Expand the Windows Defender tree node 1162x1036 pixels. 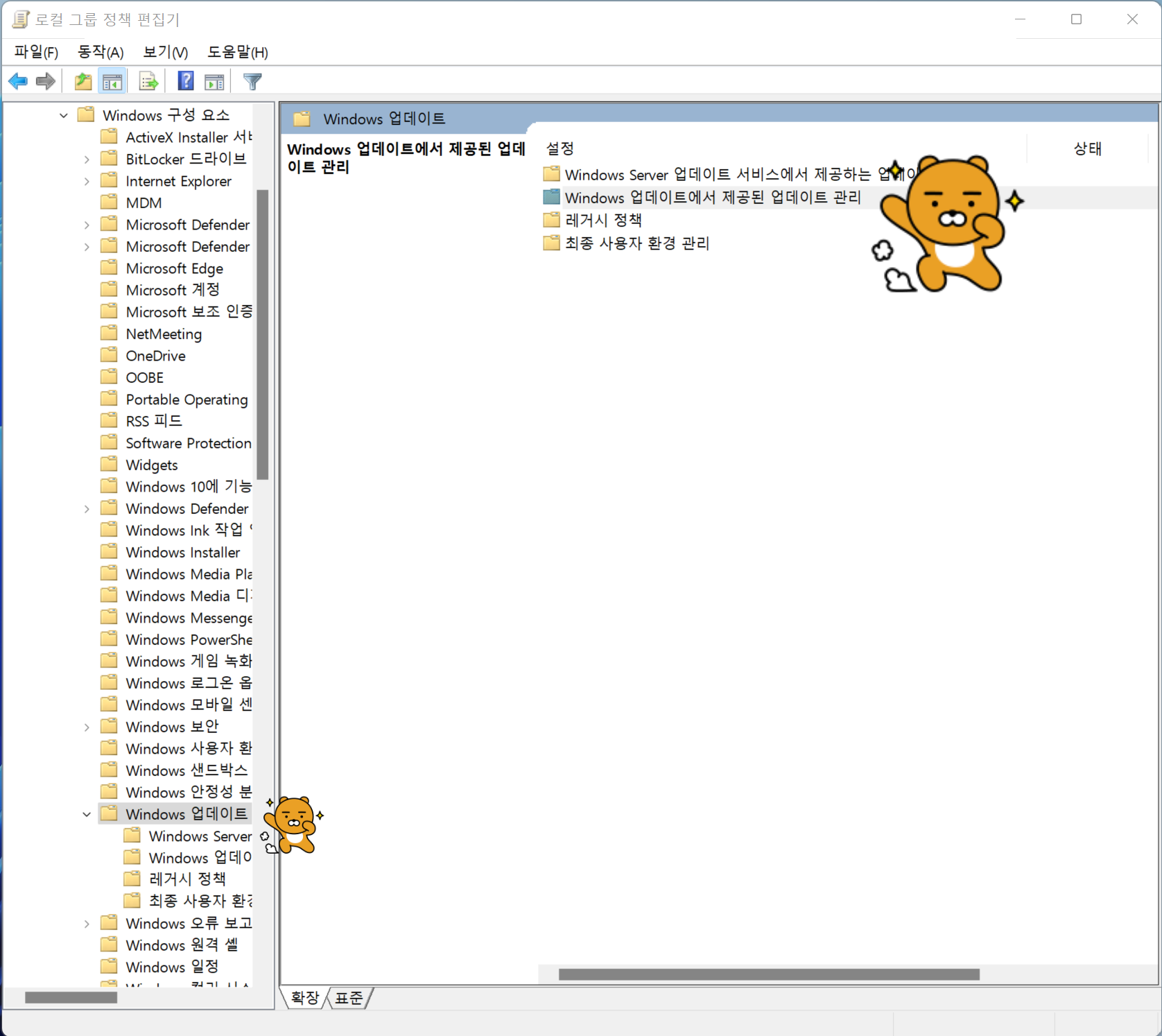point(87,509)
